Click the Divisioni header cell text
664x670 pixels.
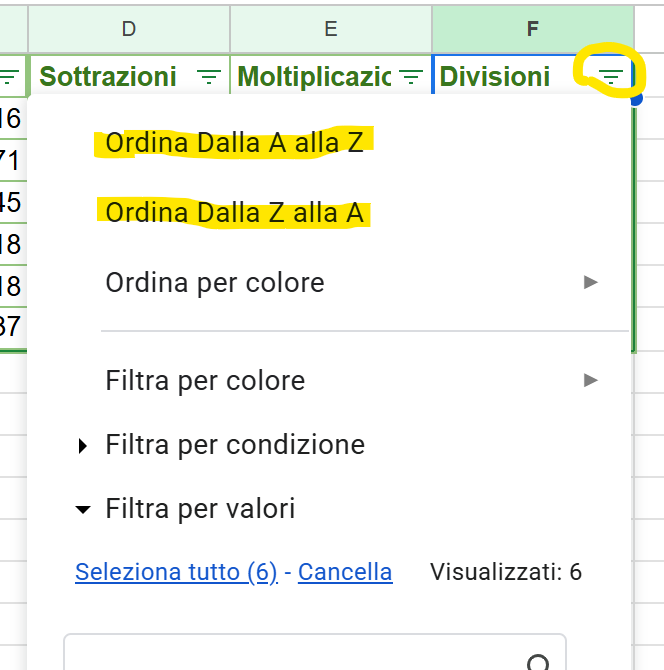point(495,77)
